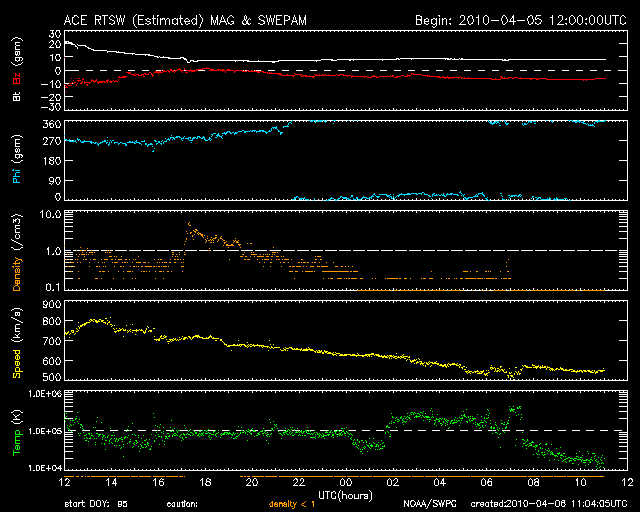Viewport: 640px width, 512px height.
Task: Click the "18" hour label on the time axis
Action: [205, 482]
